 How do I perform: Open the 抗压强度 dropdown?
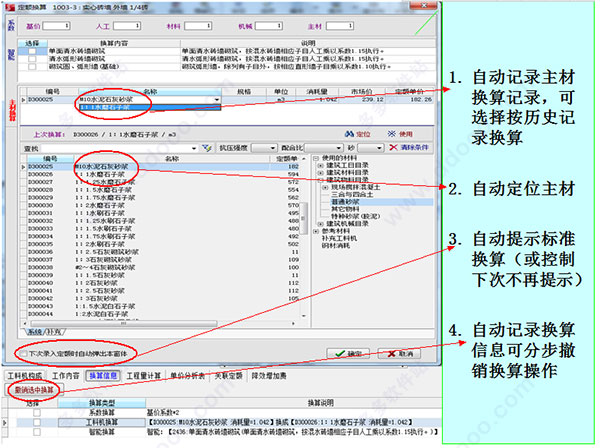click(273, 148)
